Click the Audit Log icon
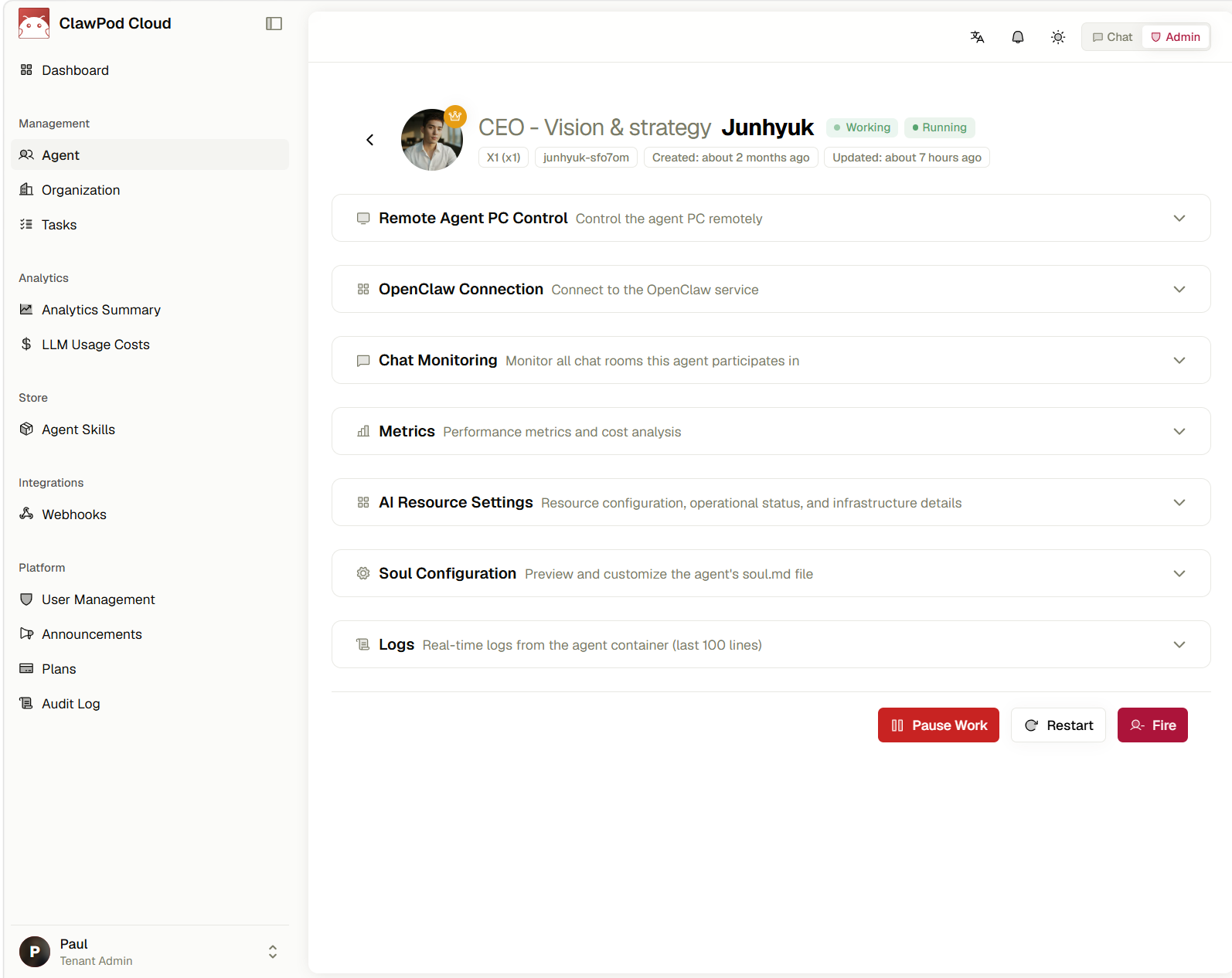The width and height of the screenshot is (1232, 978). (x=26, y=704)
